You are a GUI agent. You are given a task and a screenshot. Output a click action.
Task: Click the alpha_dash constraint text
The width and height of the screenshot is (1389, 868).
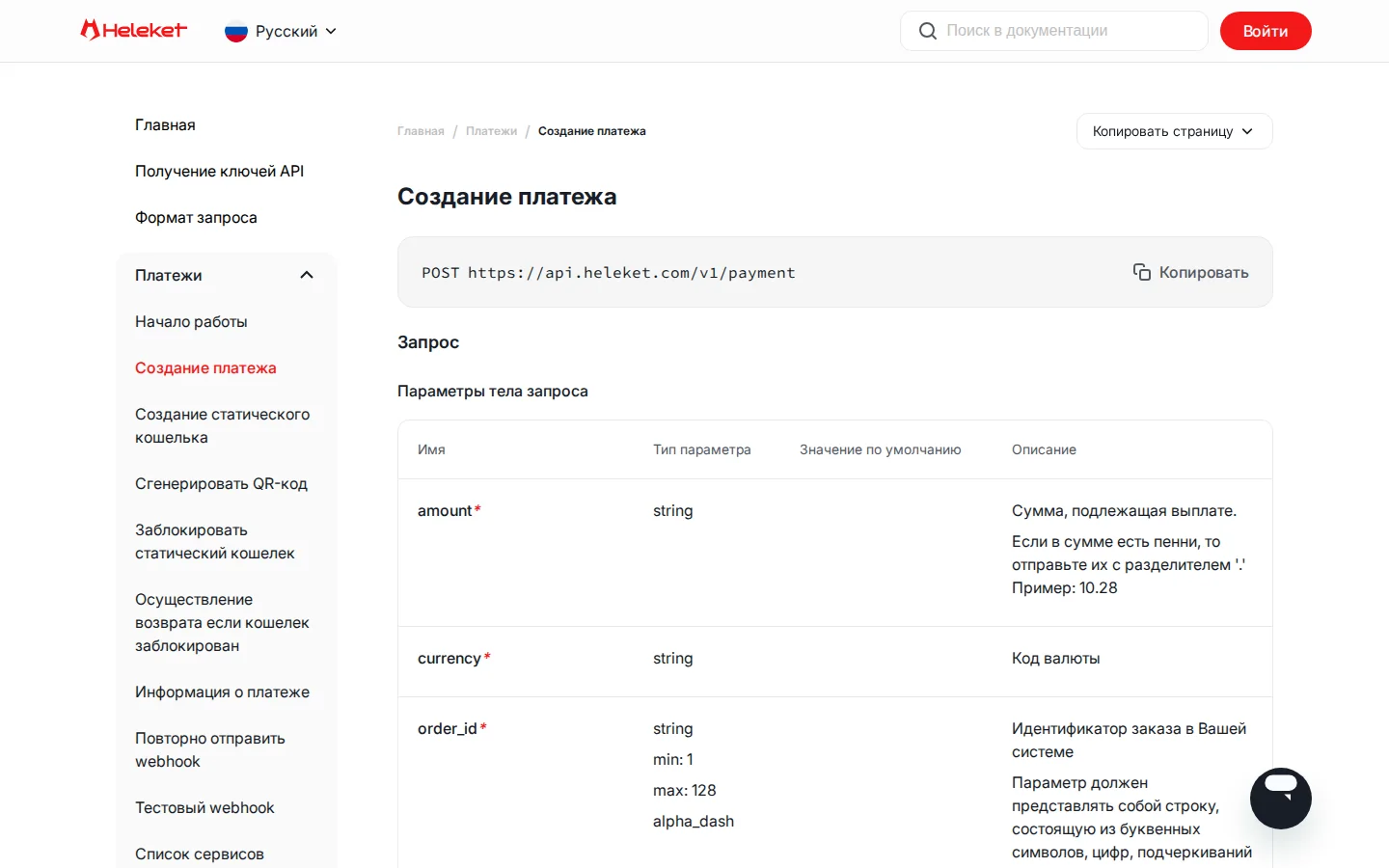694,821
